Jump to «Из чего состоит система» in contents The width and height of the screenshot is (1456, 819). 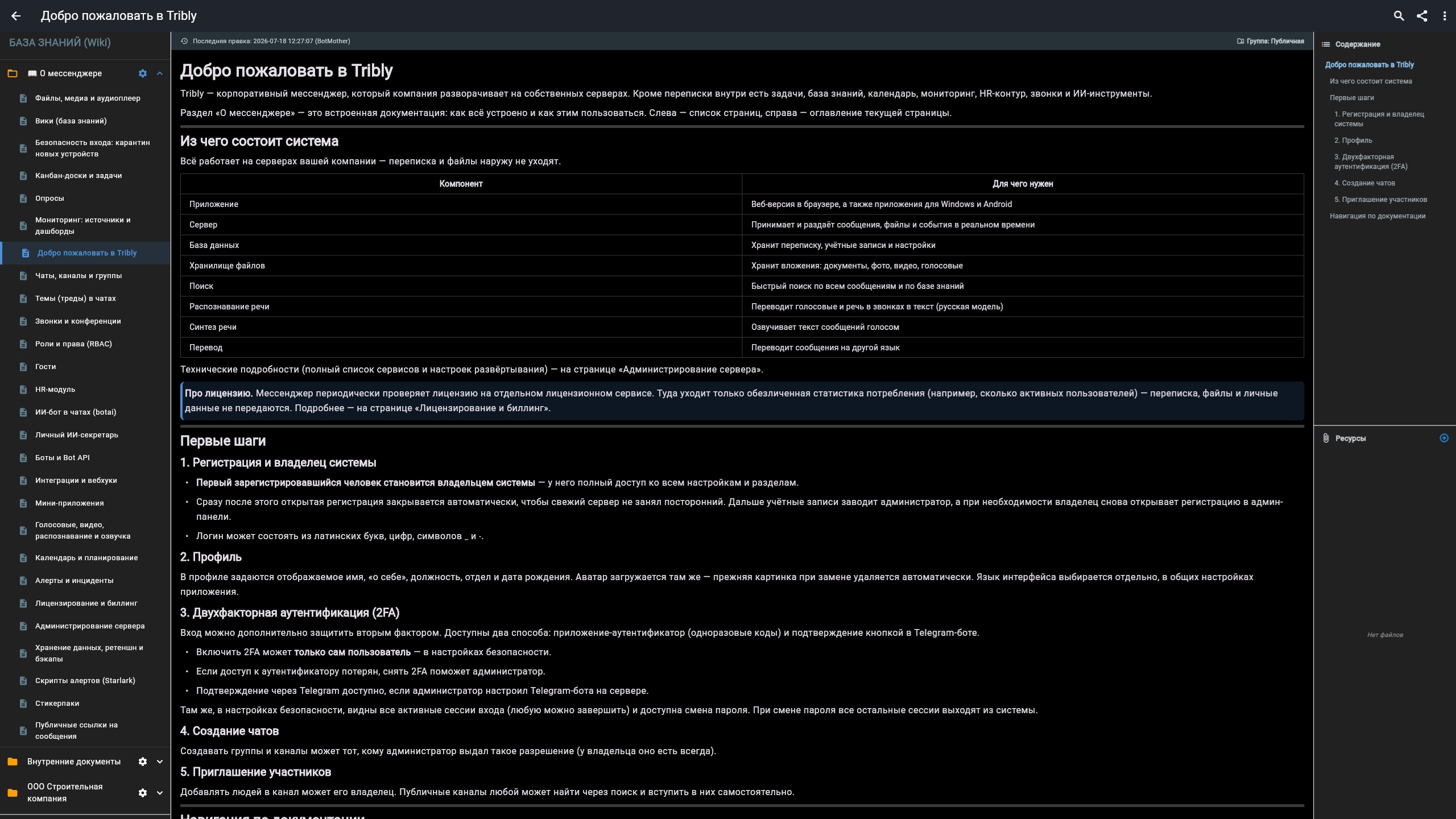[1371, 81]
